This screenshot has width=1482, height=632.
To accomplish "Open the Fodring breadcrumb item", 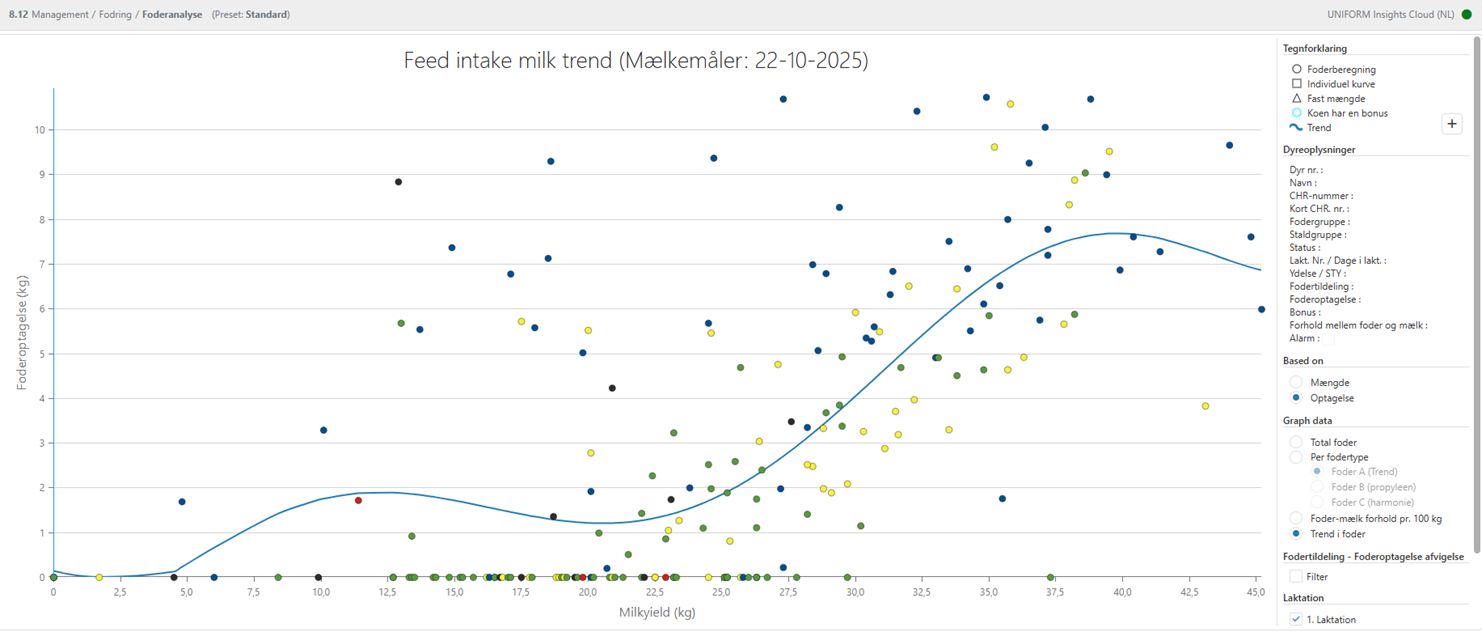I will click(115, 15).
